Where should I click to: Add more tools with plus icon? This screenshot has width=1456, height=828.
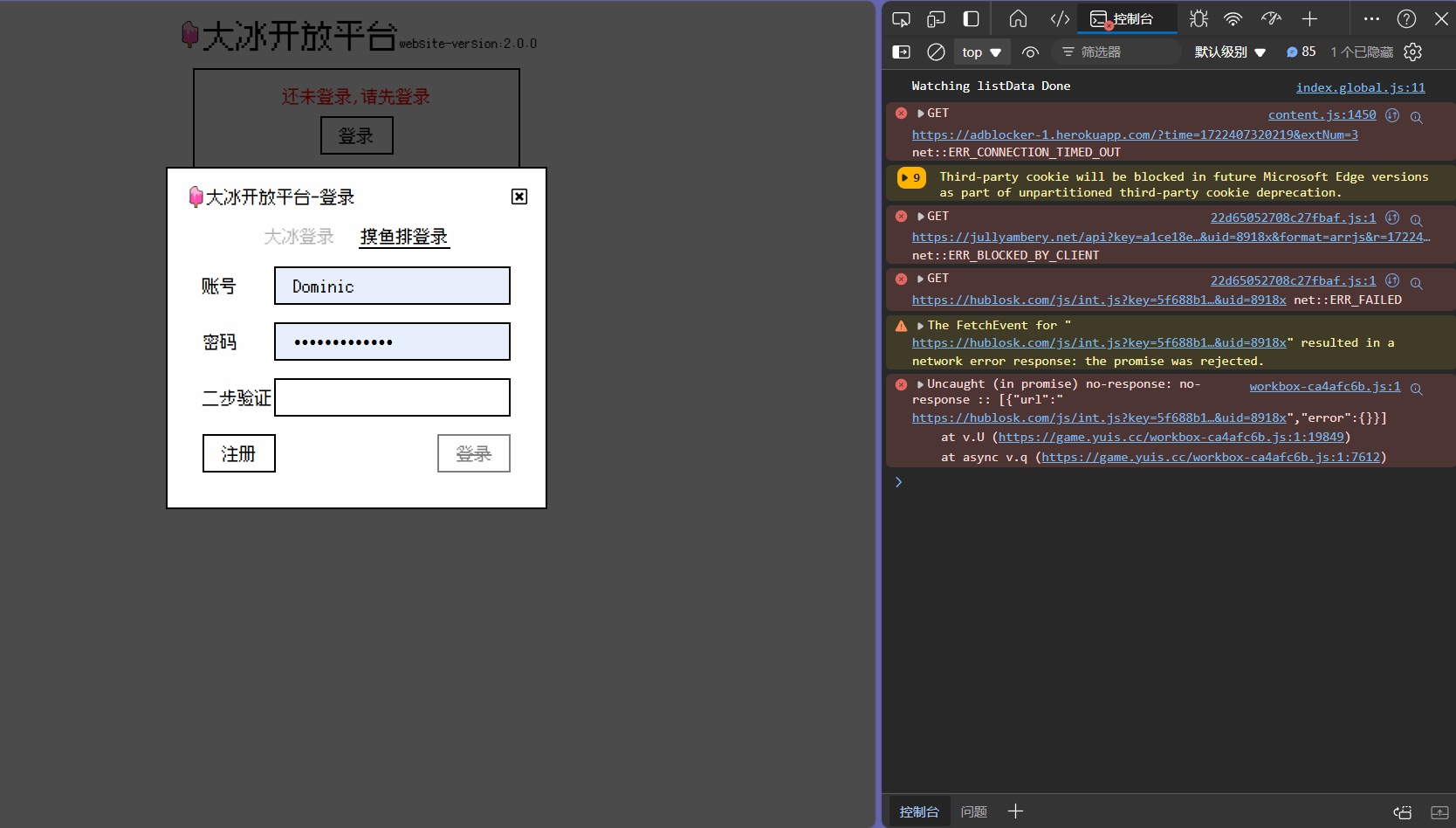1309,19
